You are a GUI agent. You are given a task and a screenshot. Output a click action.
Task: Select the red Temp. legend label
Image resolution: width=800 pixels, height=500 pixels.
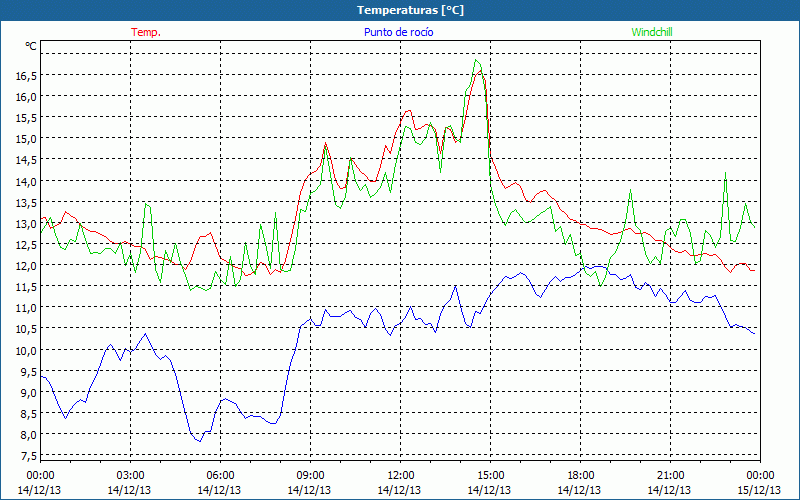(146, 32)
